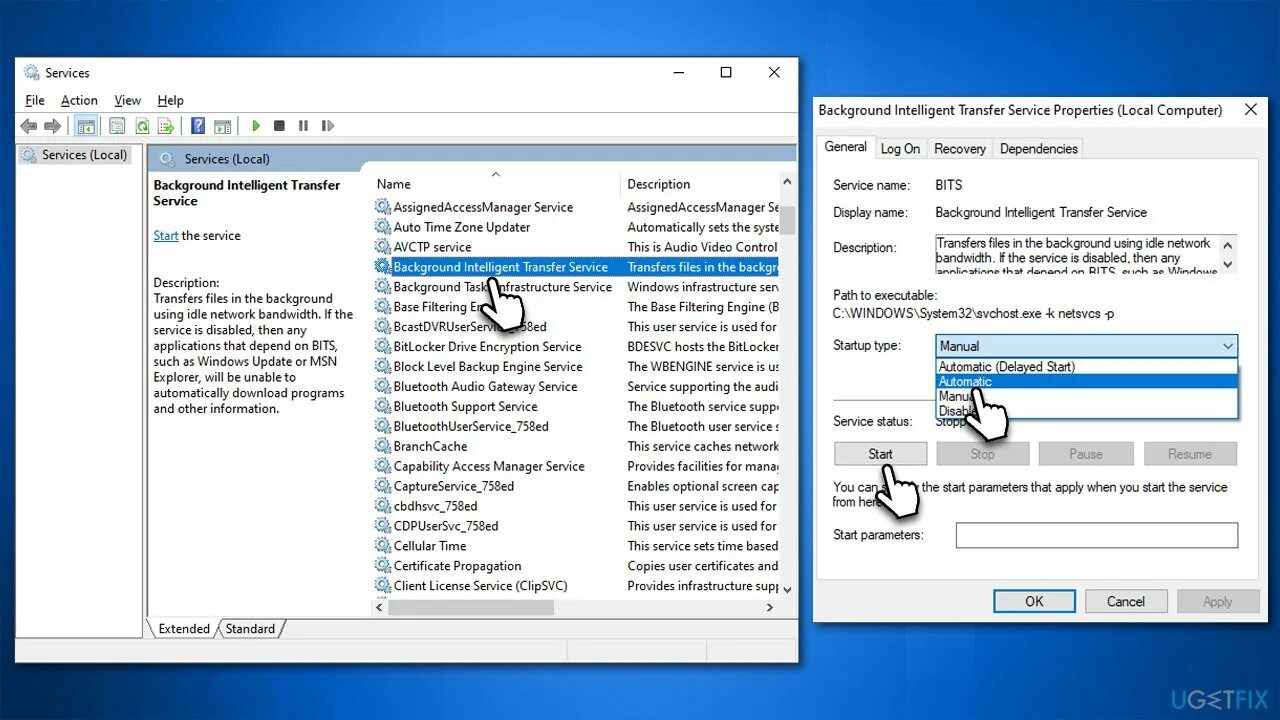The width and height of the screenshot is (1280, 720).
Task: Start the service with the play toolbar icon
Action: 256,125
